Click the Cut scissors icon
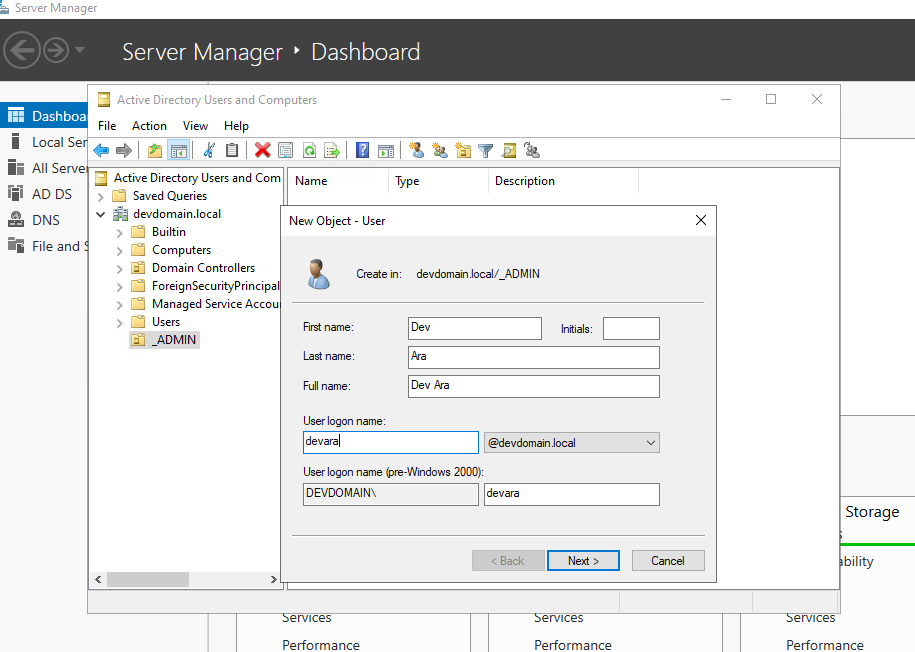 [209, 151]
